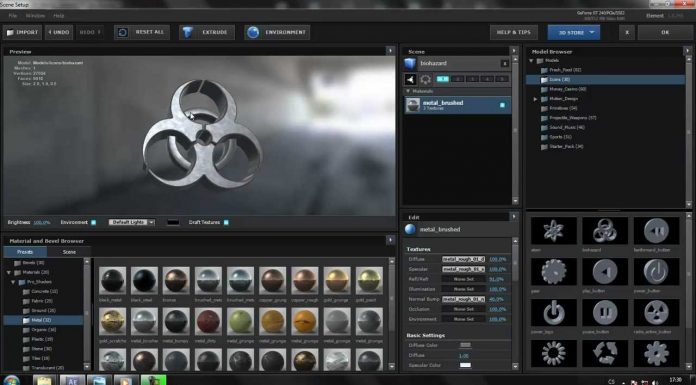Open Help & Tips

(514, 32)
